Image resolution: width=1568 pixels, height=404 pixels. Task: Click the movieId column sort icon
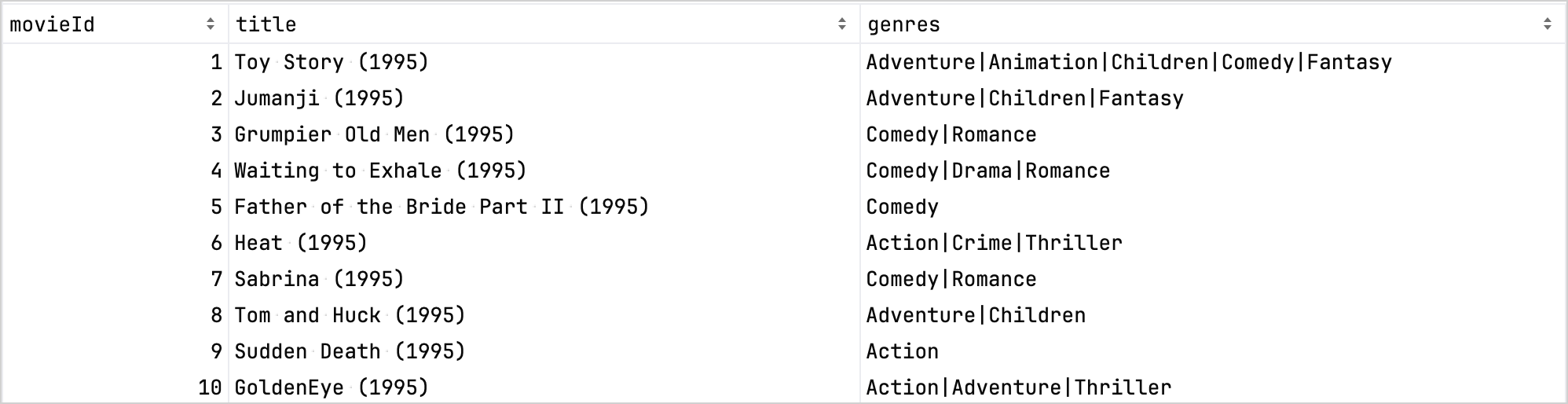(x=210, y=24)
